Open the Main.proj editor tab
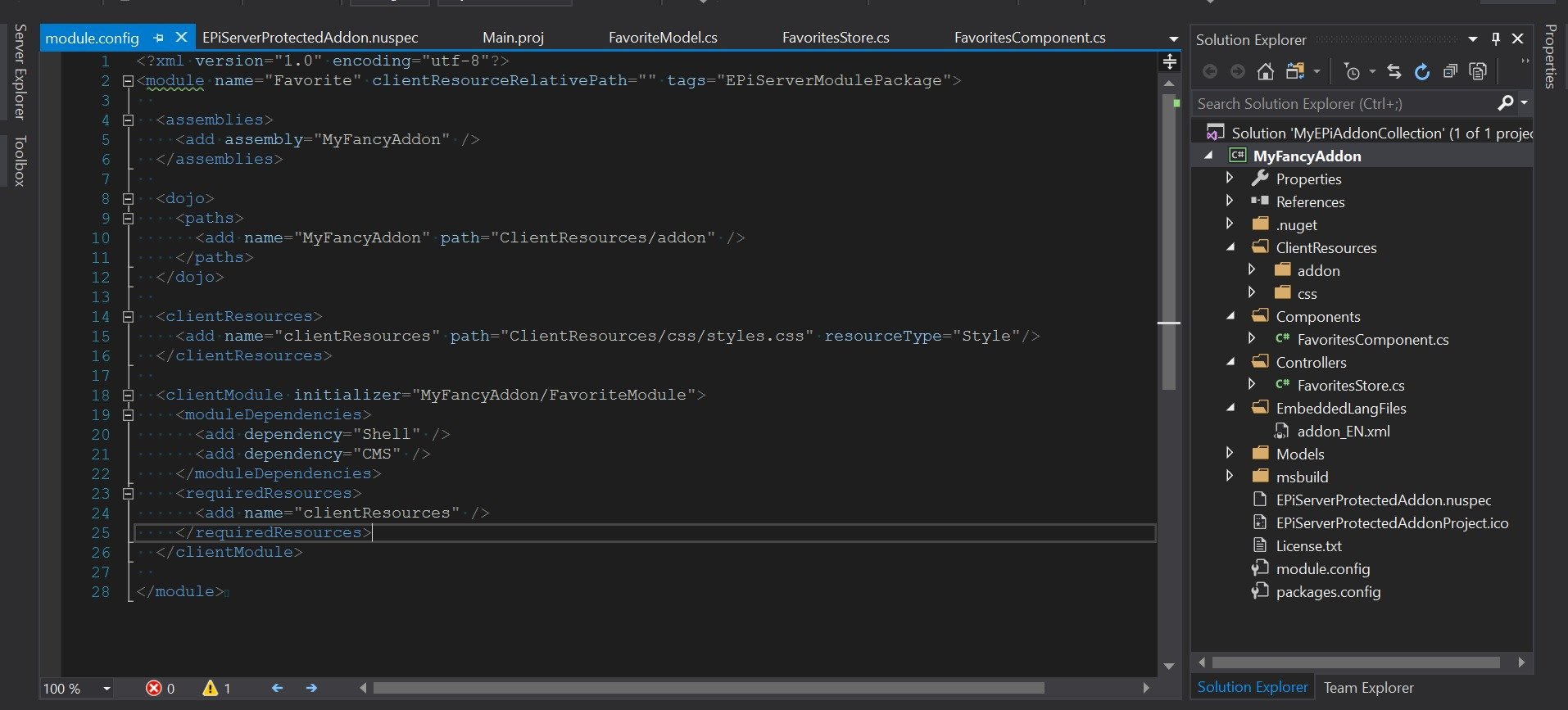 (x=513, y=38)
